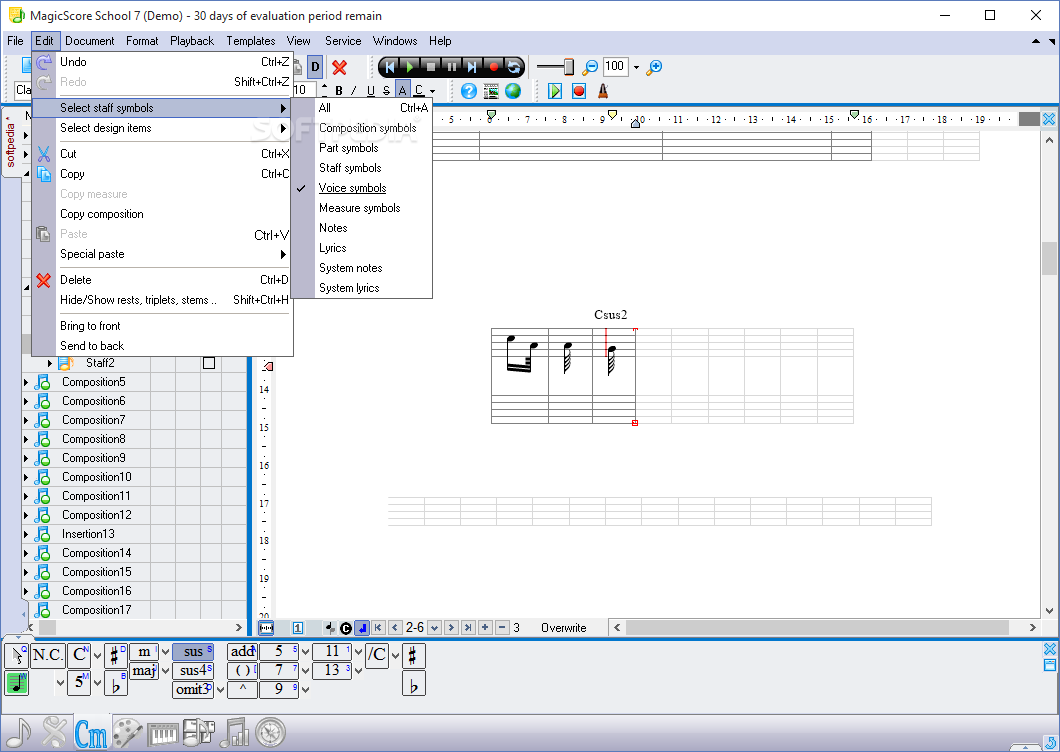The height and width of the screenshot is (752, 1060).
Task: Click the green play-in-box icon
Action: pos(555,91)
